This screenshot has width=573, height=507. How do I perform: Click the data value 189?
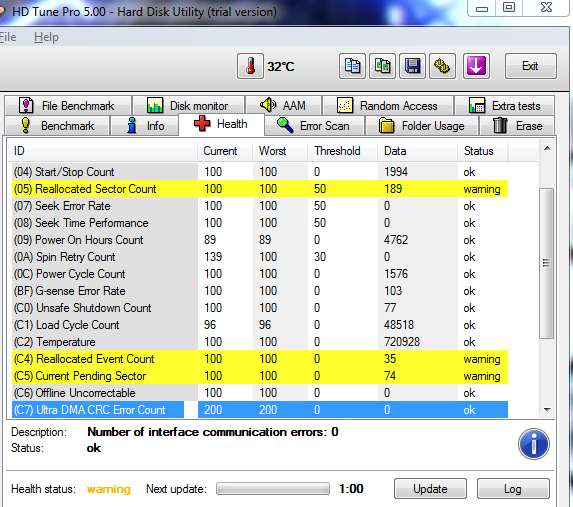tap(393, 189)
